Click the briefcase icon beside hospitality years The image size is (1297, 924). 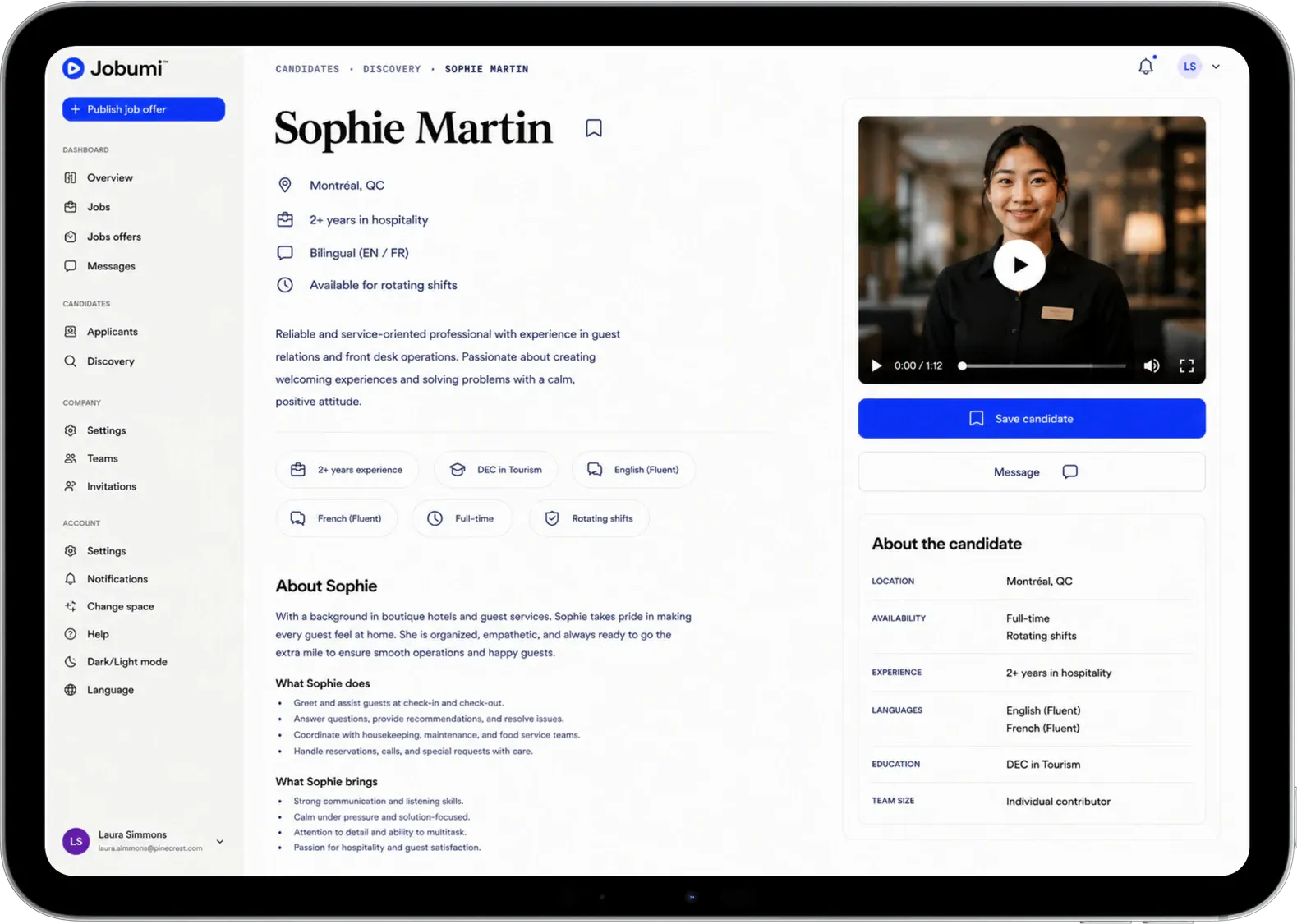[285, 219]
